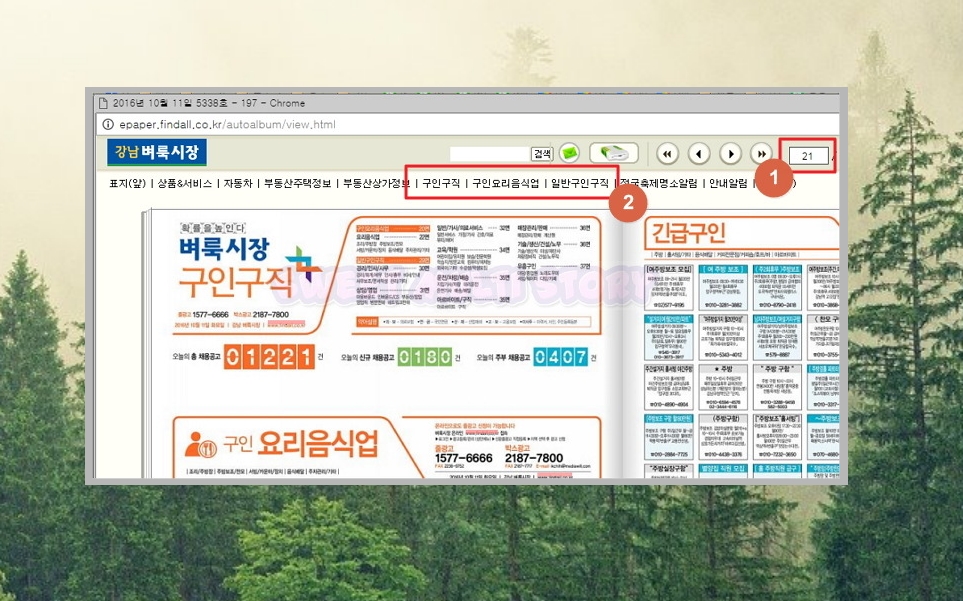Click the page document icon in title bar
The height and width of the screenshot is (601, 963).
[x=103, y=103]
